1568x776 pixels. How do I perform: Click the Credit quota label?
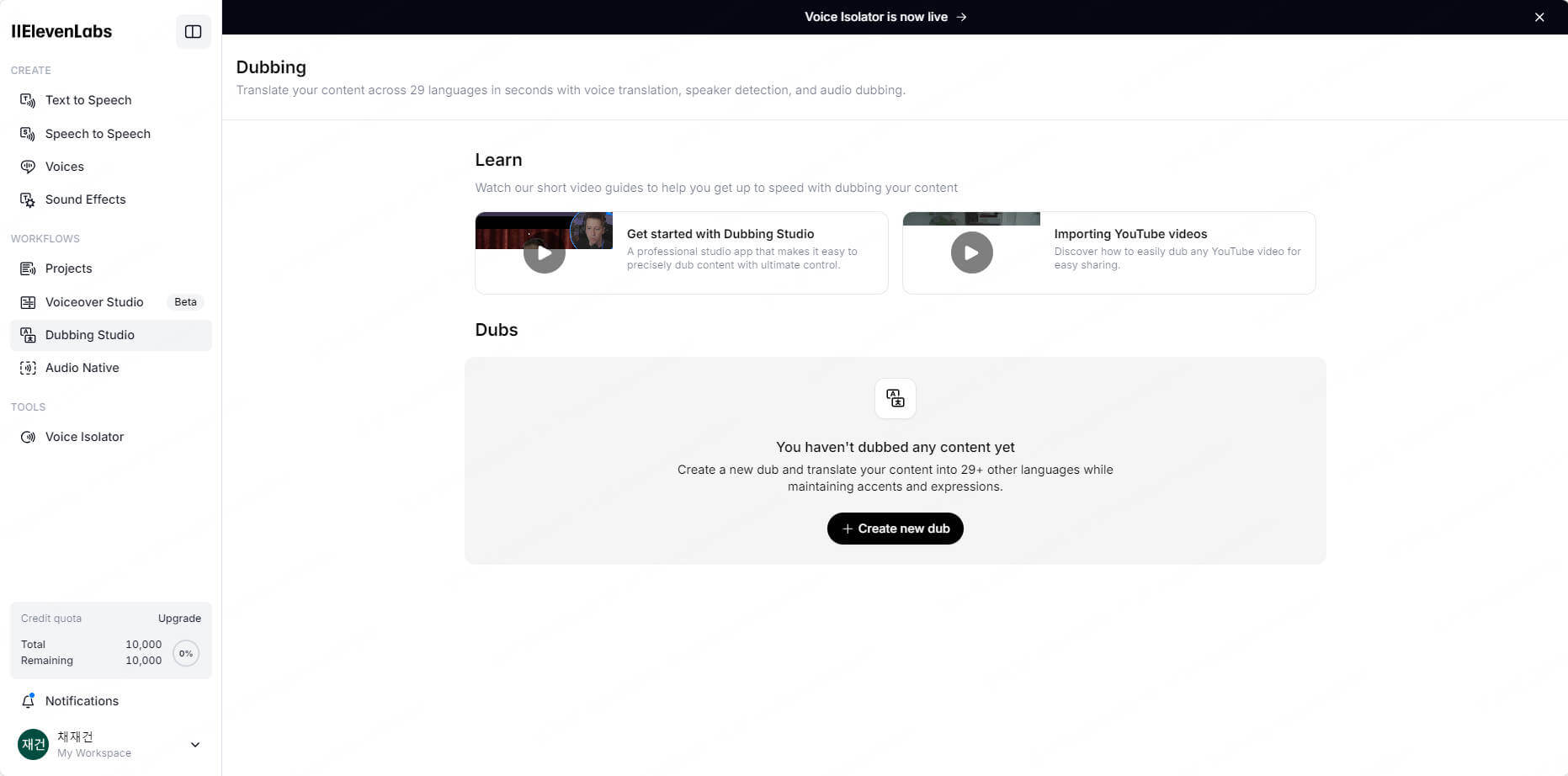(51, 618)
